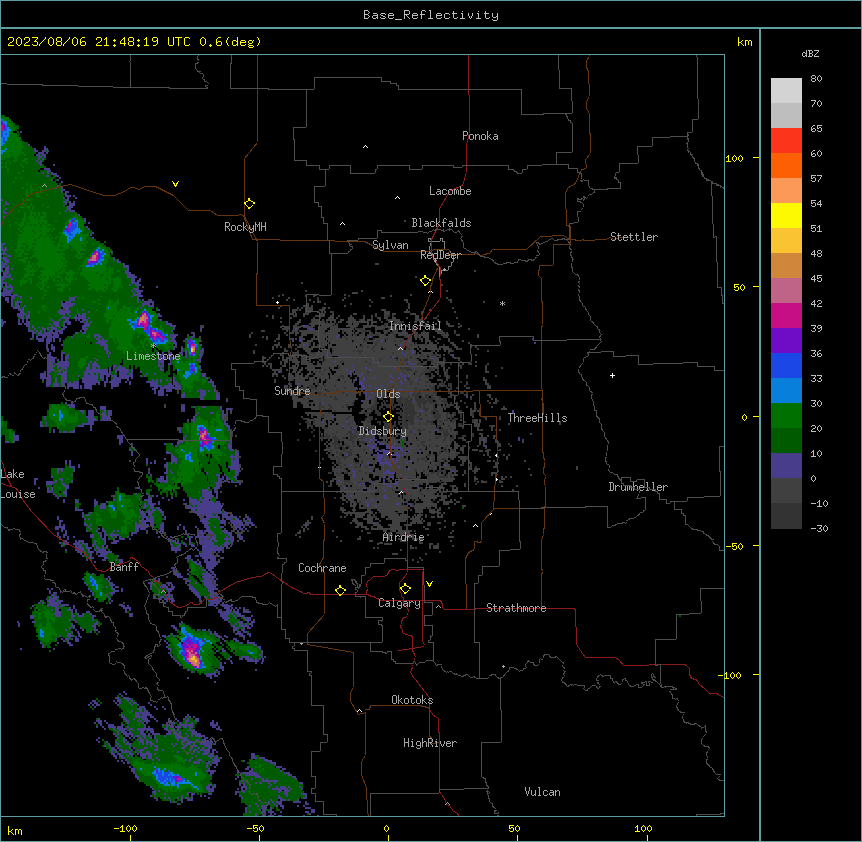Screen dimensions: 862x842
Task: Select the Banff label
Action: click(124, 567)
